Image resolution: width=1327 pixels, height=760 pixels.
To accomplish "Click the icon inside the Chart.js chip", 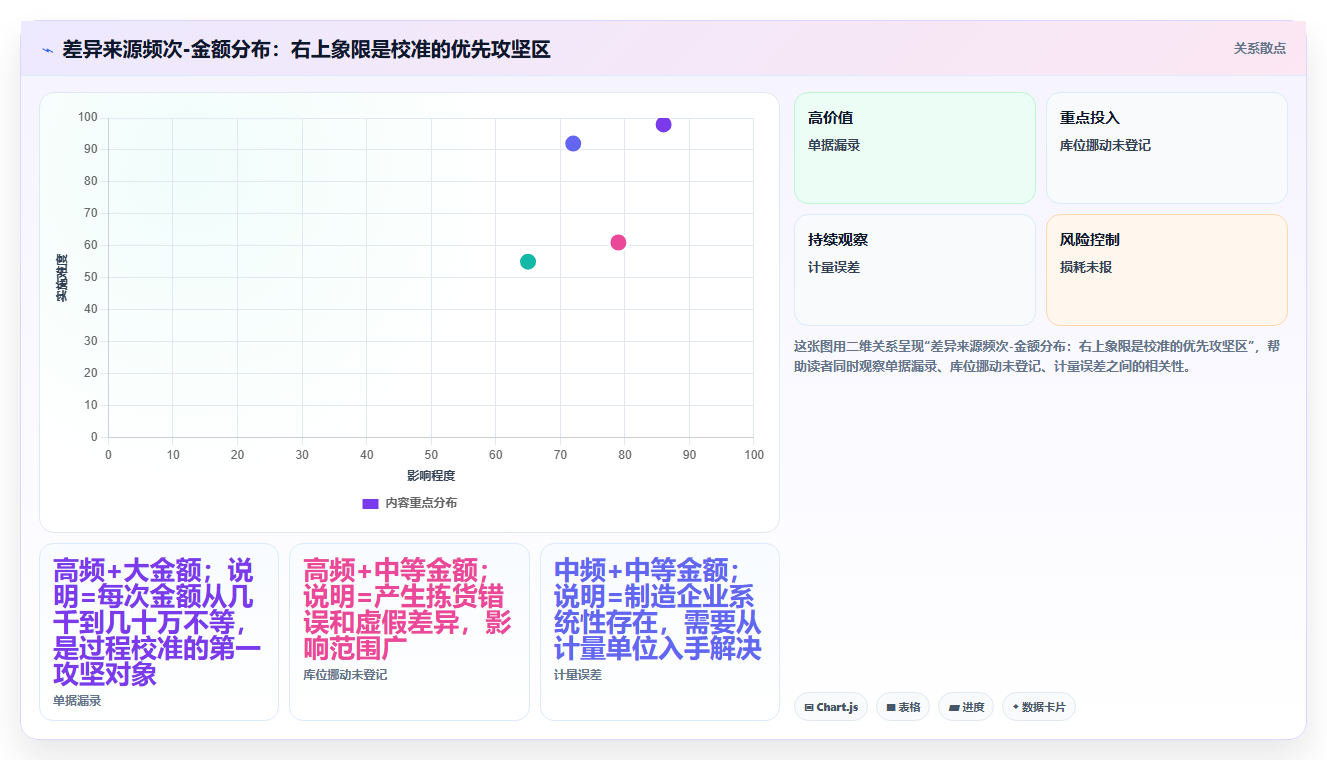I will click(x=809, y=708).
